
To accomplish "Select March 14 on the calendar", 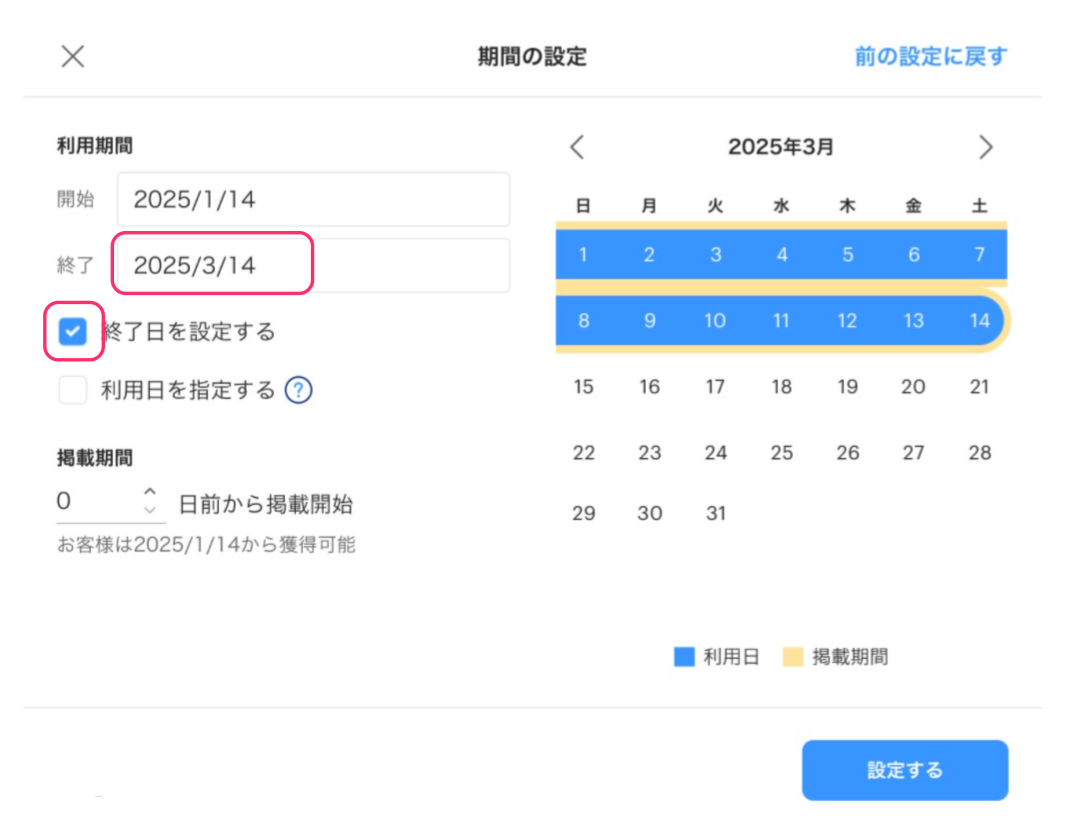I will click(x=980, y=321).
